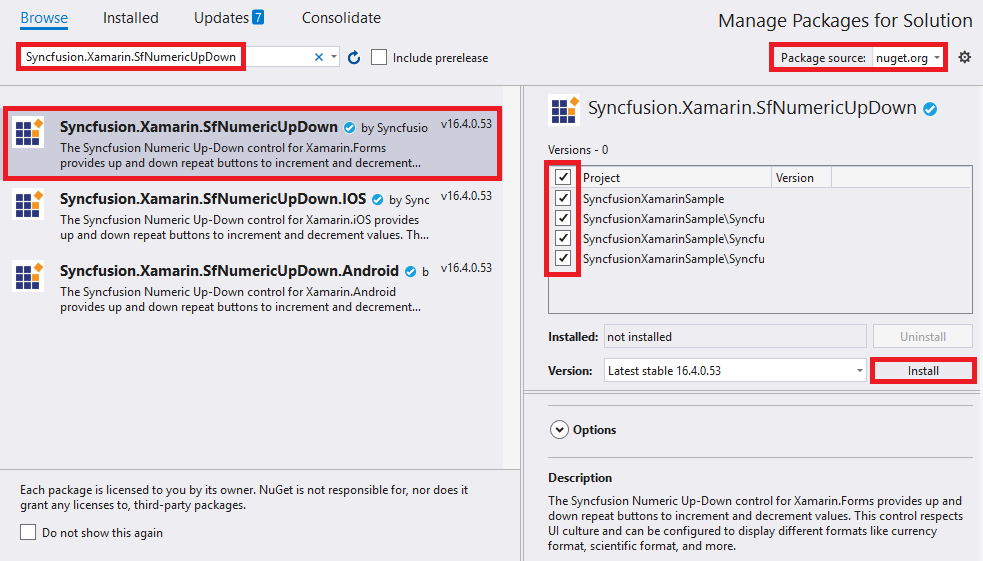Image resolution: width=983 pixels, height=561 pixels.
Task: Click the SfNumericUpDown.IOS package icon
Action: tap(28, 204)
